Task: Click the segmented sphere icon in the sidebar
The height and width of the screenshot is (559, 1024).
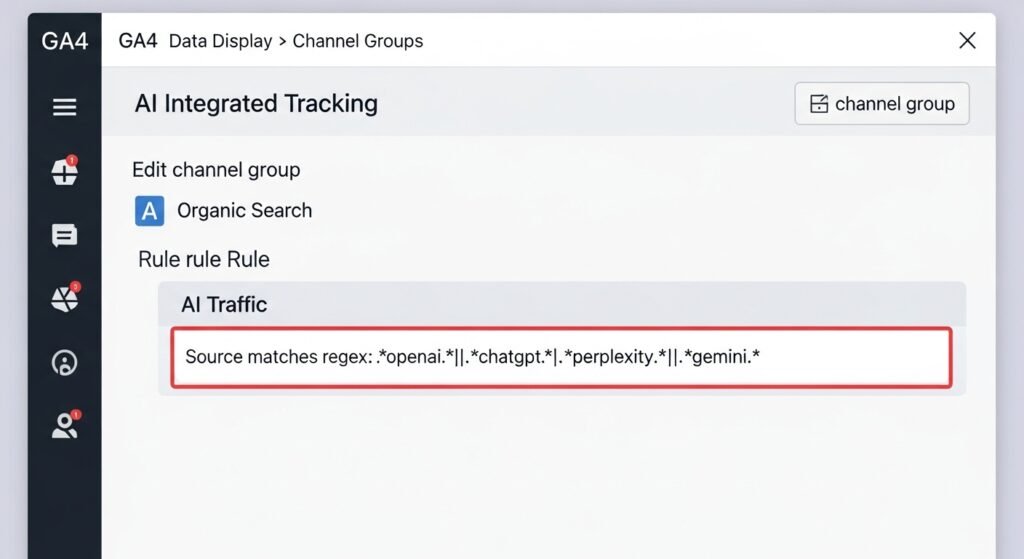Action: (x=65, y=298)
